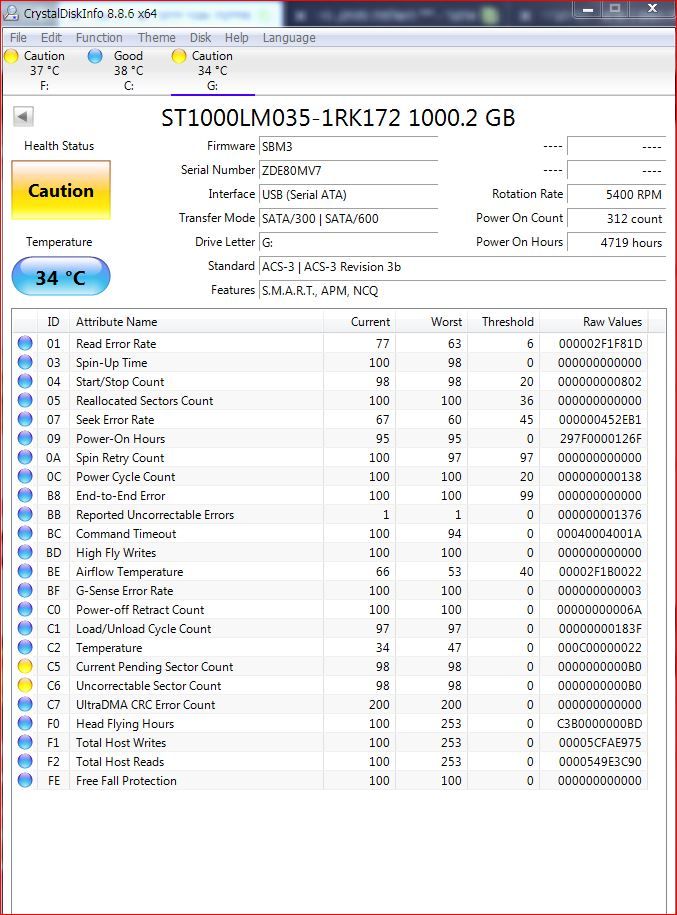Click the Drive Letter field G:
The image size is (677, 915).
[348, 242]
